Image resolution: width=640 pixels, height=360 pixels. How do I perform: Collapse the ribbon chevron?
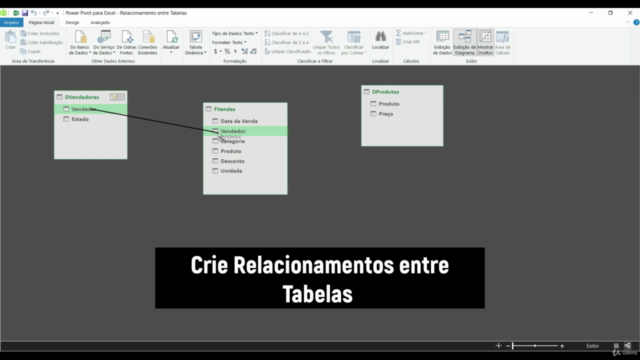(x=627, y=22)
